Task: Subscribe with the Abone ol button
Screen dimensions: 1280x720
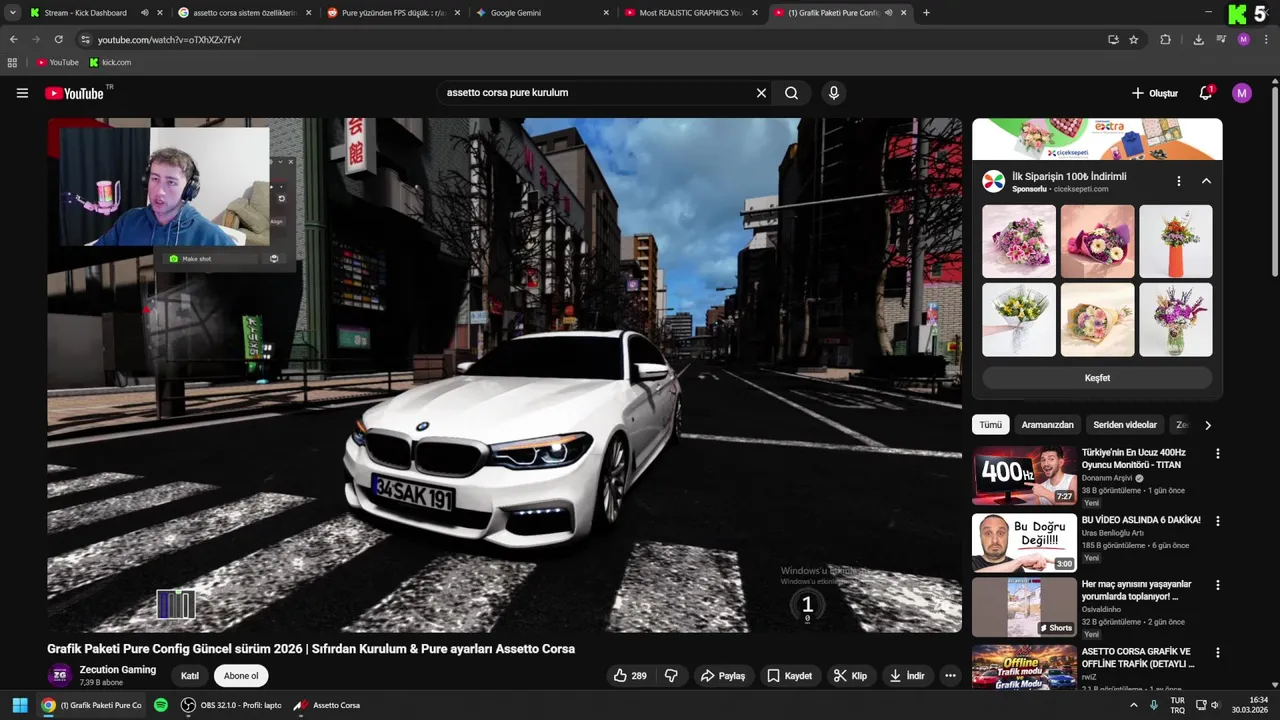Action: pyautogui.click(x=241, y=676)
